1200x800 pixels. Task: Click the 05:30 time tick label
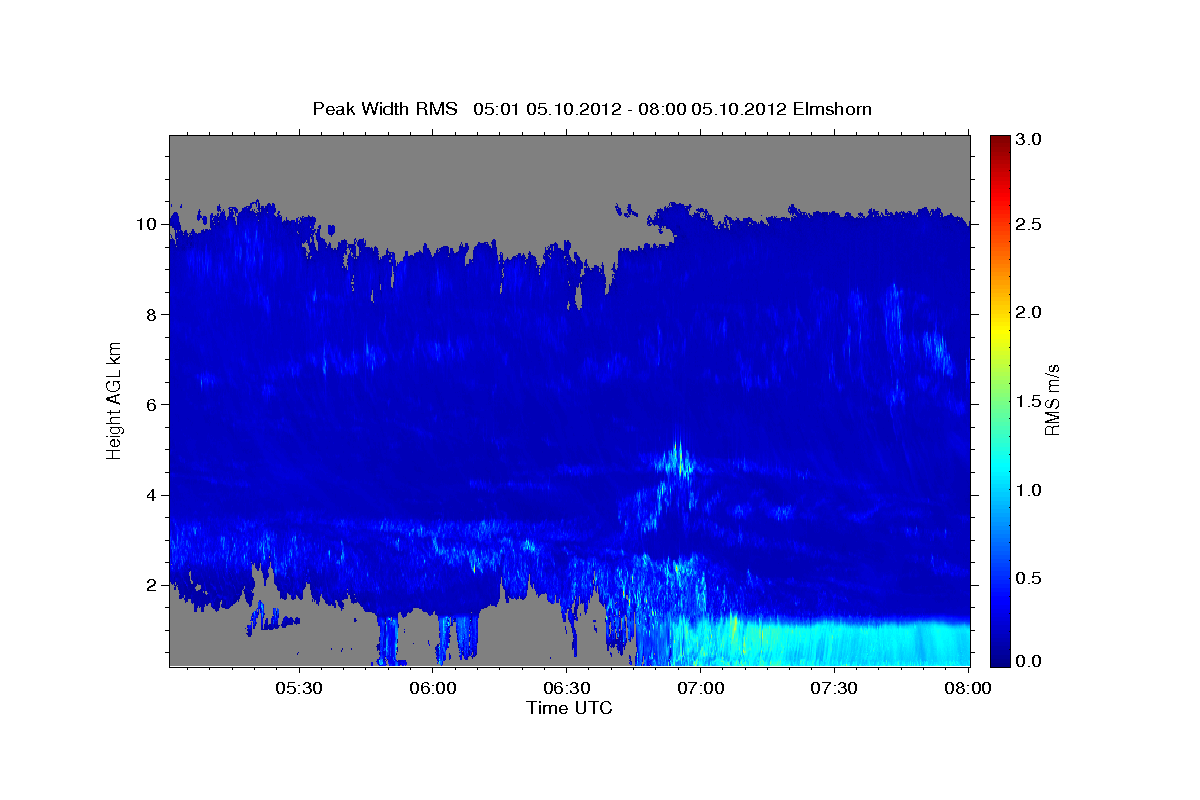pyautogui.click(x=299, y=689)
